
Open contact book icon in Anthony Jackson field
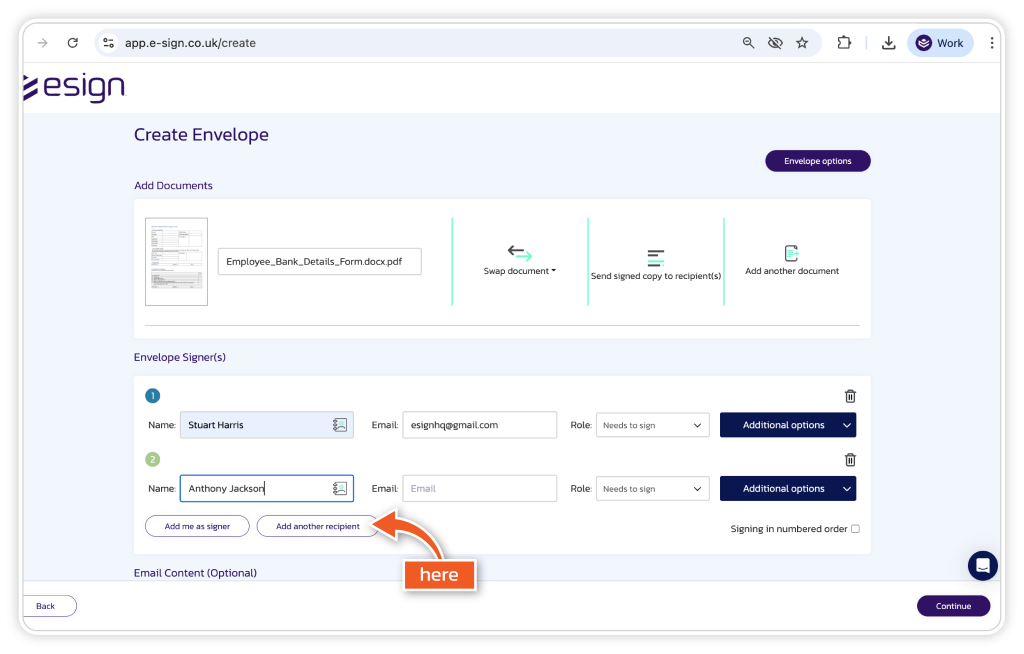tap(340, 489)
